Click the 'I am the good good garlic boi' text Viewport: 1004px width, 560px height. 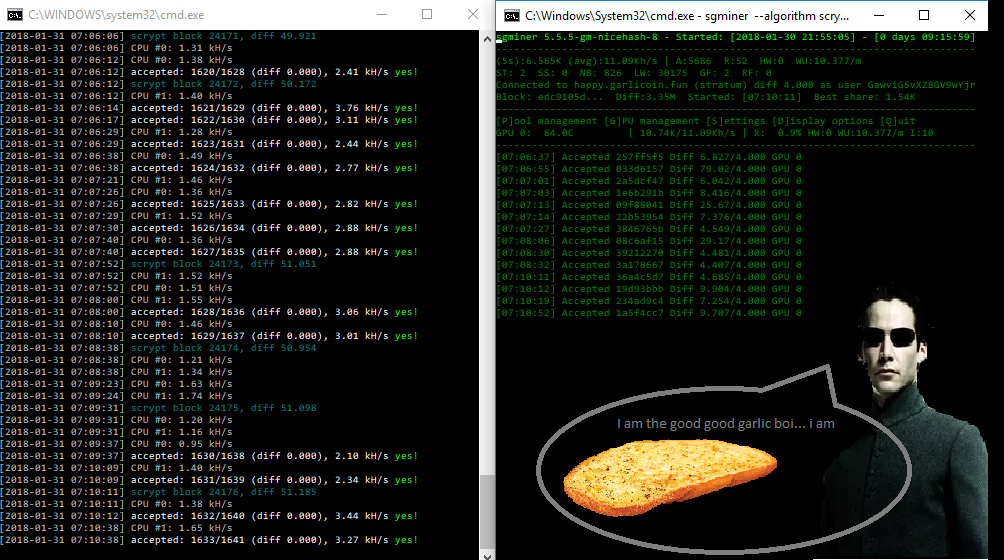pos(725,424)
